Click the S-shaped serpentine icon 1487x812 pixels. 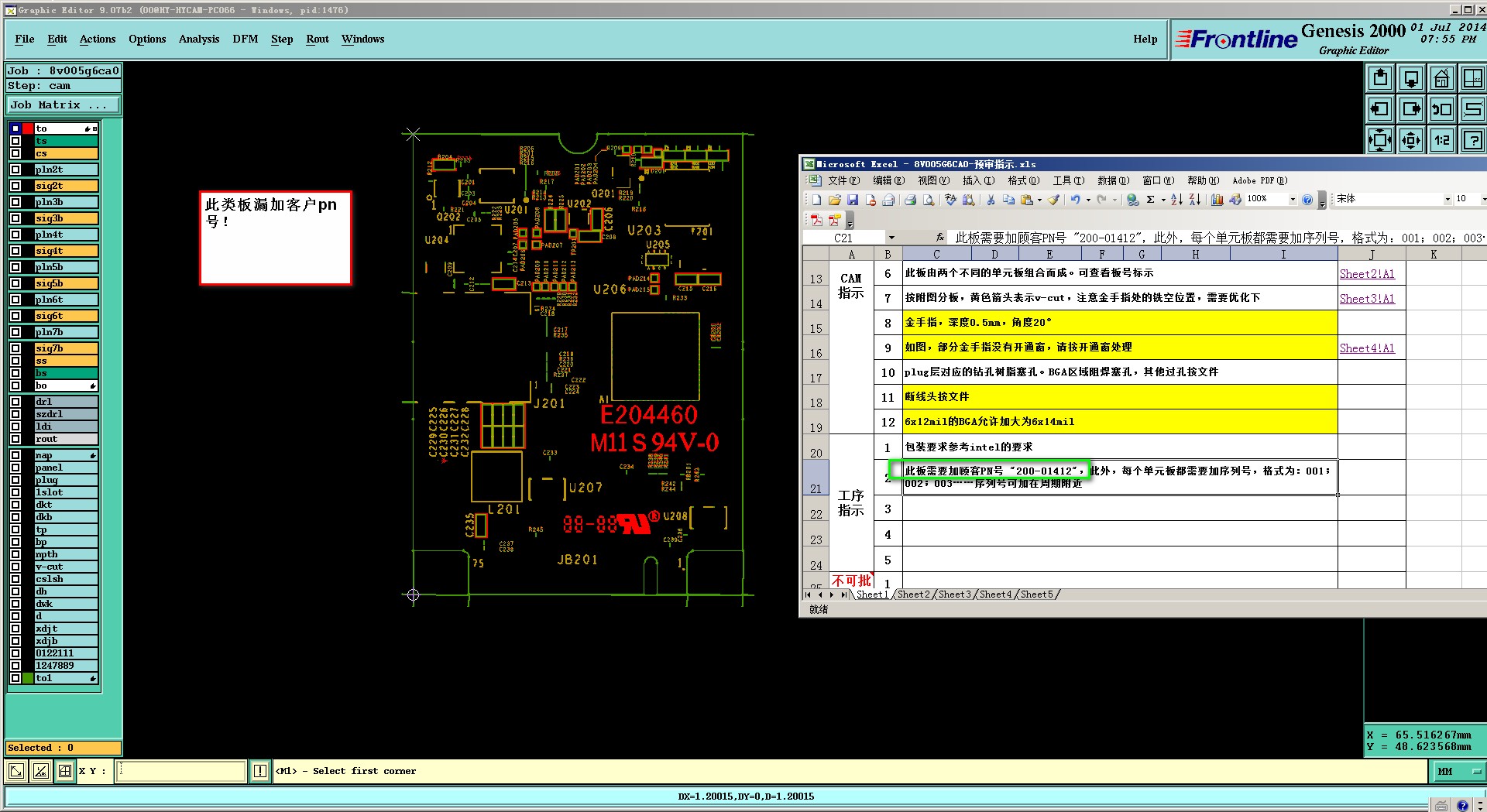1472,109
